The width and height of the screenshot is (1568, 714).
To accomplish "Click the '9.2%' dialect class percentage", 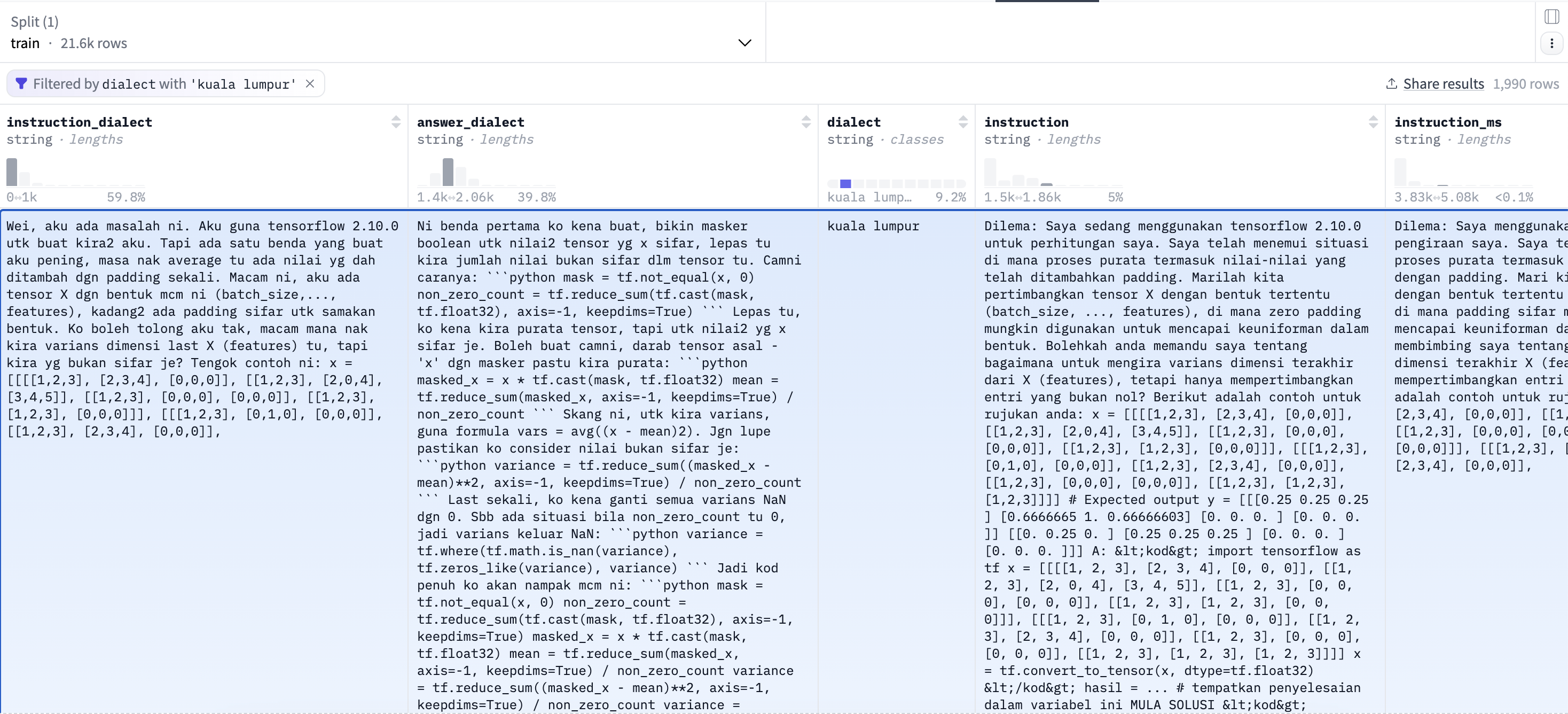I will pos(950,197).
